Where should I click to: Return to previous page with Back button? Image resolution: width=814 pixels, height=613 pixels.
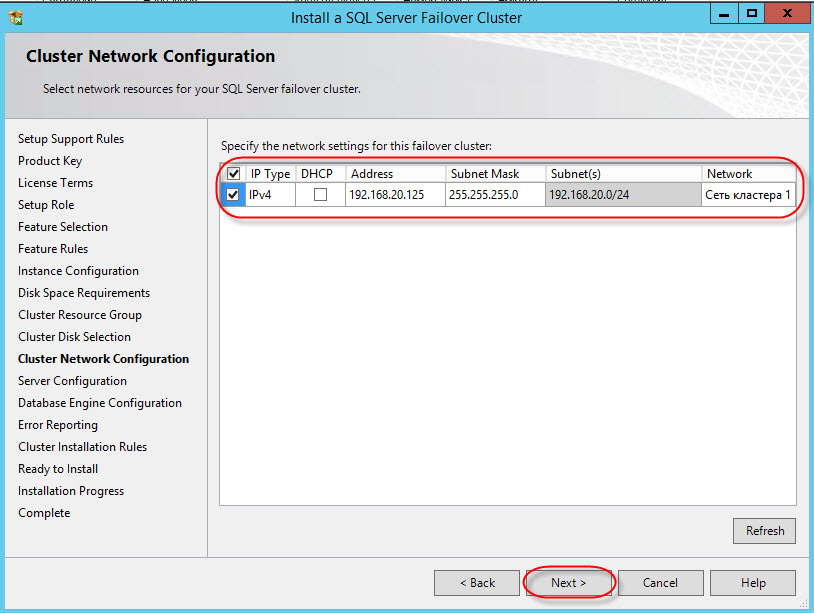click(477, 583)
